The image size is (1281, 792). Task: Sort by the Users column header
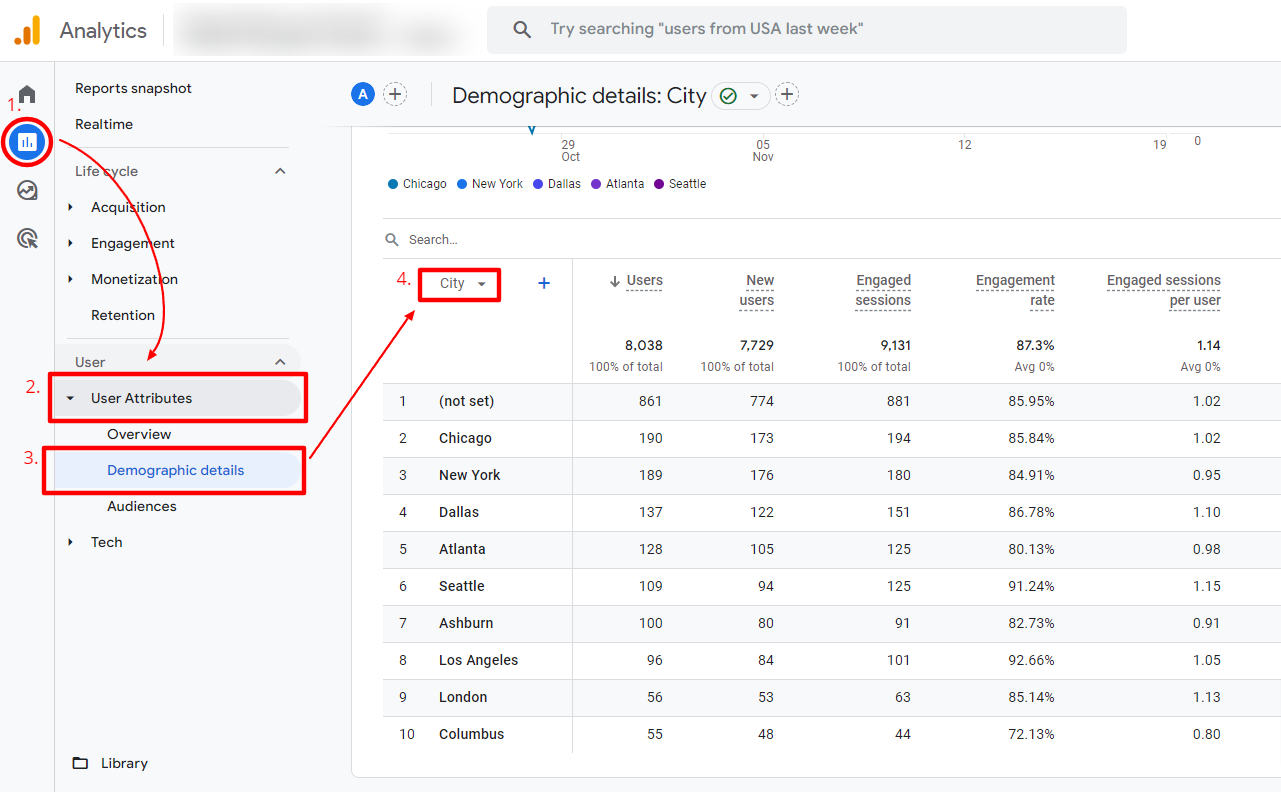point(644,281)
